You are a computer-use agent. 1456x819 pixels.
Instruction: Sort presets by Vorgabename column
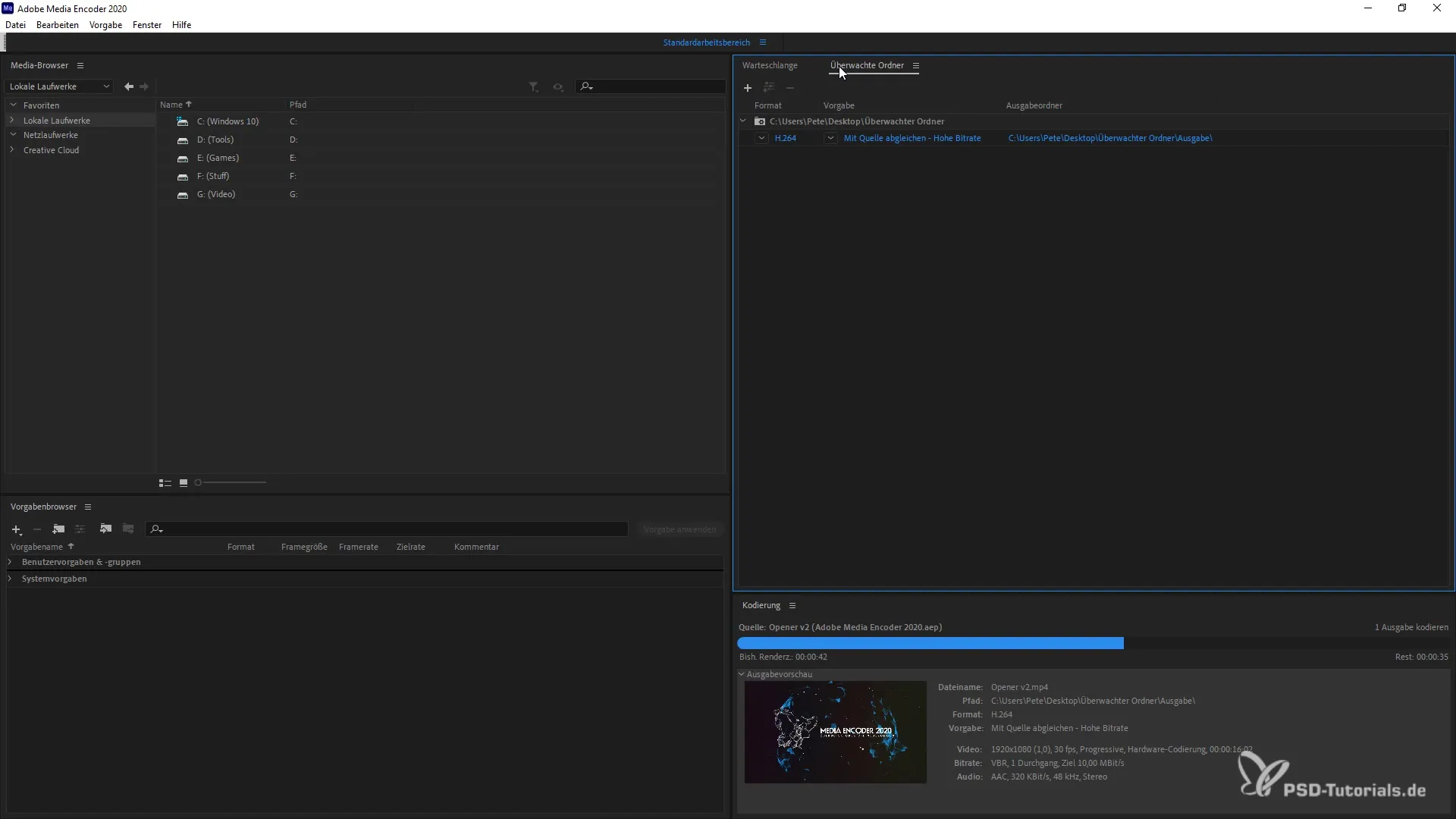click(x=42, y=547)
